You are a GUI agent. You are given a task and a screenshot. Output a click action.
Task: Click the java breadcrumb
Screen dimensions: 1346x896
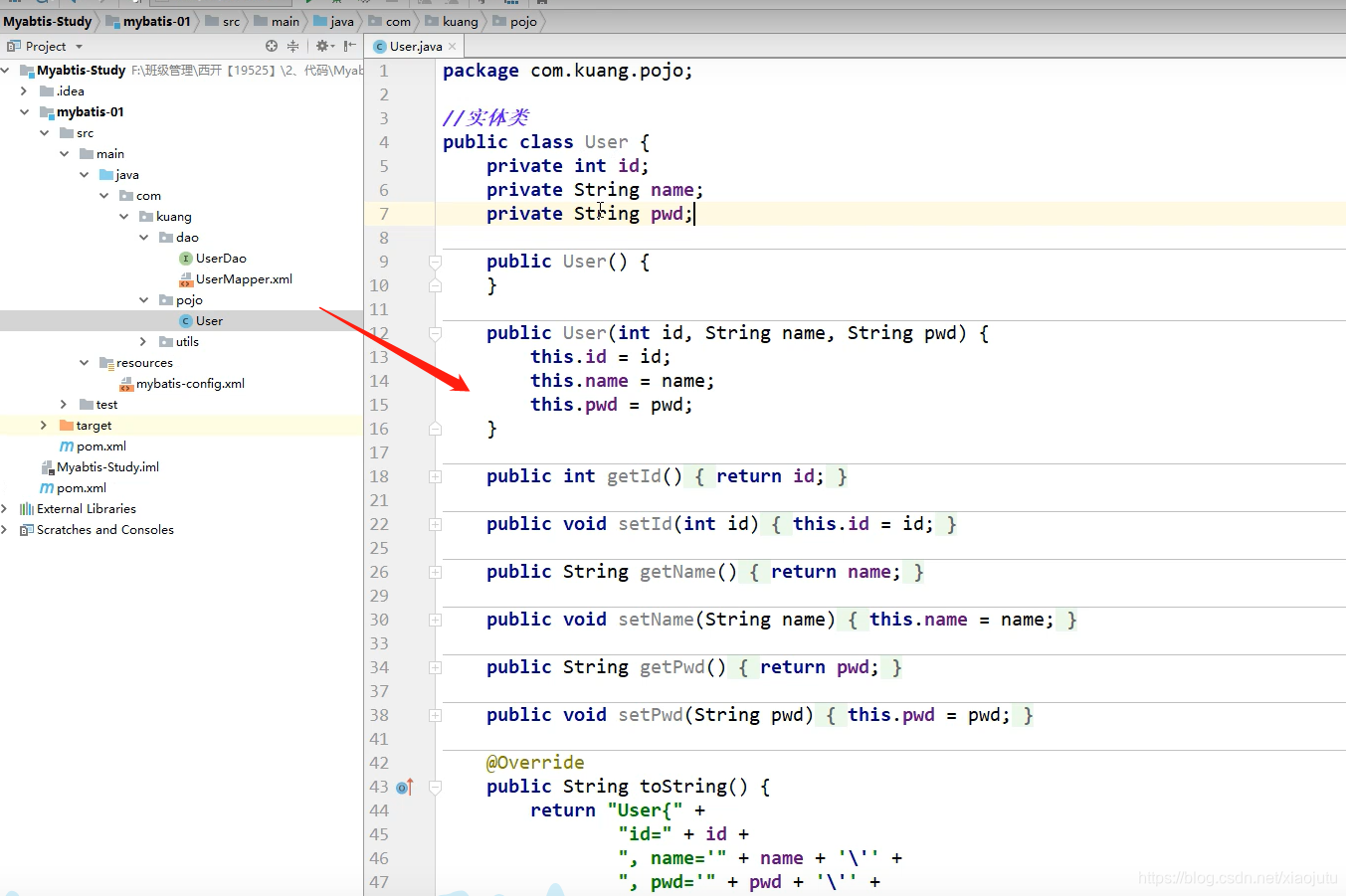334,21
